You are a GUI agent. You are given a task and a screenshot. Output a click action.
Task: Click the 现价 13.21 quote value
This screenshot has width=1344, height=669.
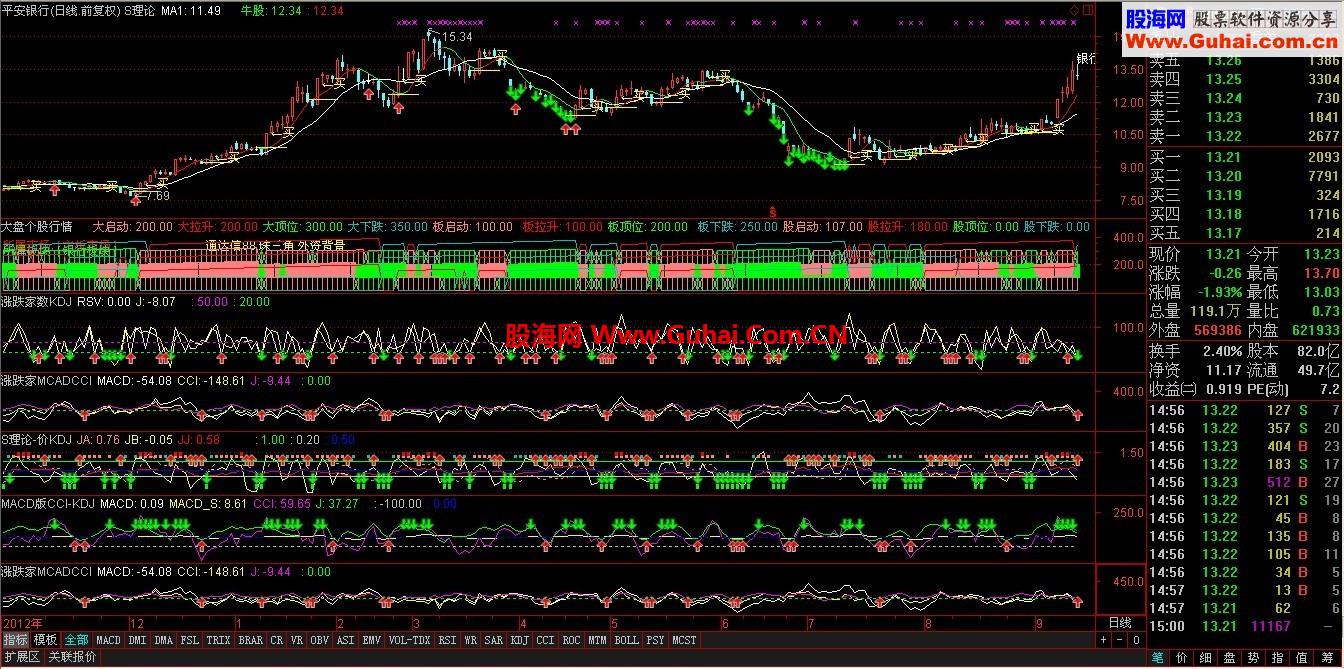1222,255
